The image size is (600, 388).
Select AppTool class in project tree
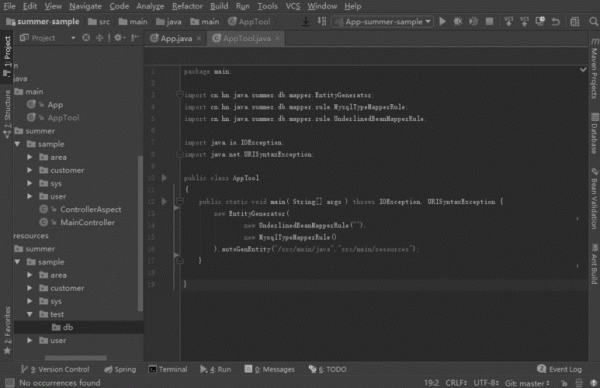click(63, 118)
